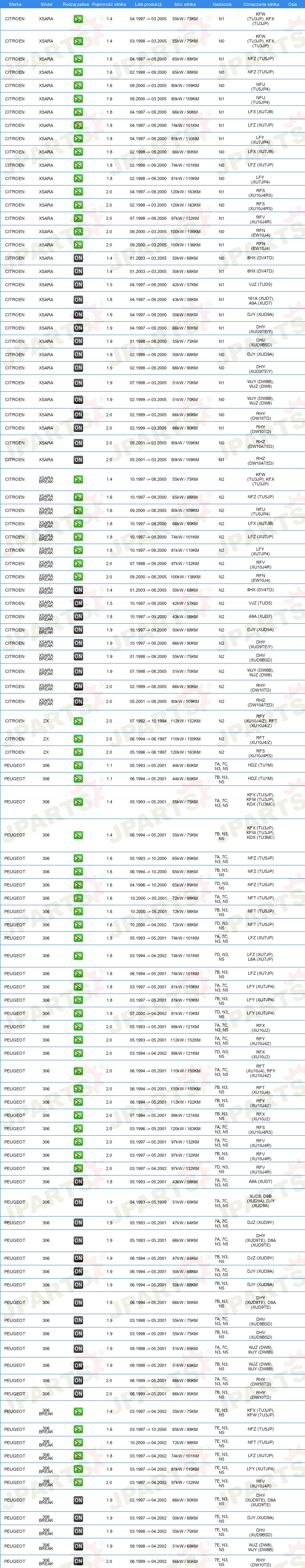The image size is (305, 1568).
Task: Click petrol icon in Xsara Break 97kW / 132KM row
Action: [x=78, y=564]
